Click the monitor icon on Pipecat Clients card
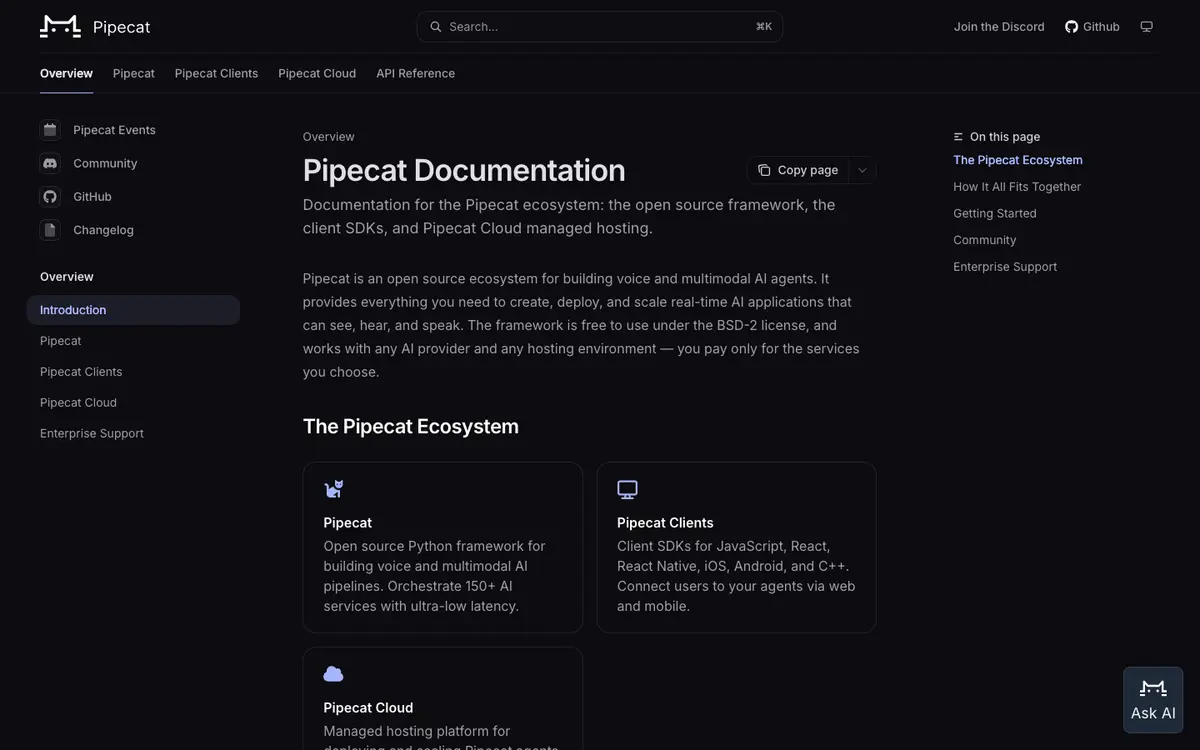Viewport: 1200px width, 750px height. tap(627, 489)
